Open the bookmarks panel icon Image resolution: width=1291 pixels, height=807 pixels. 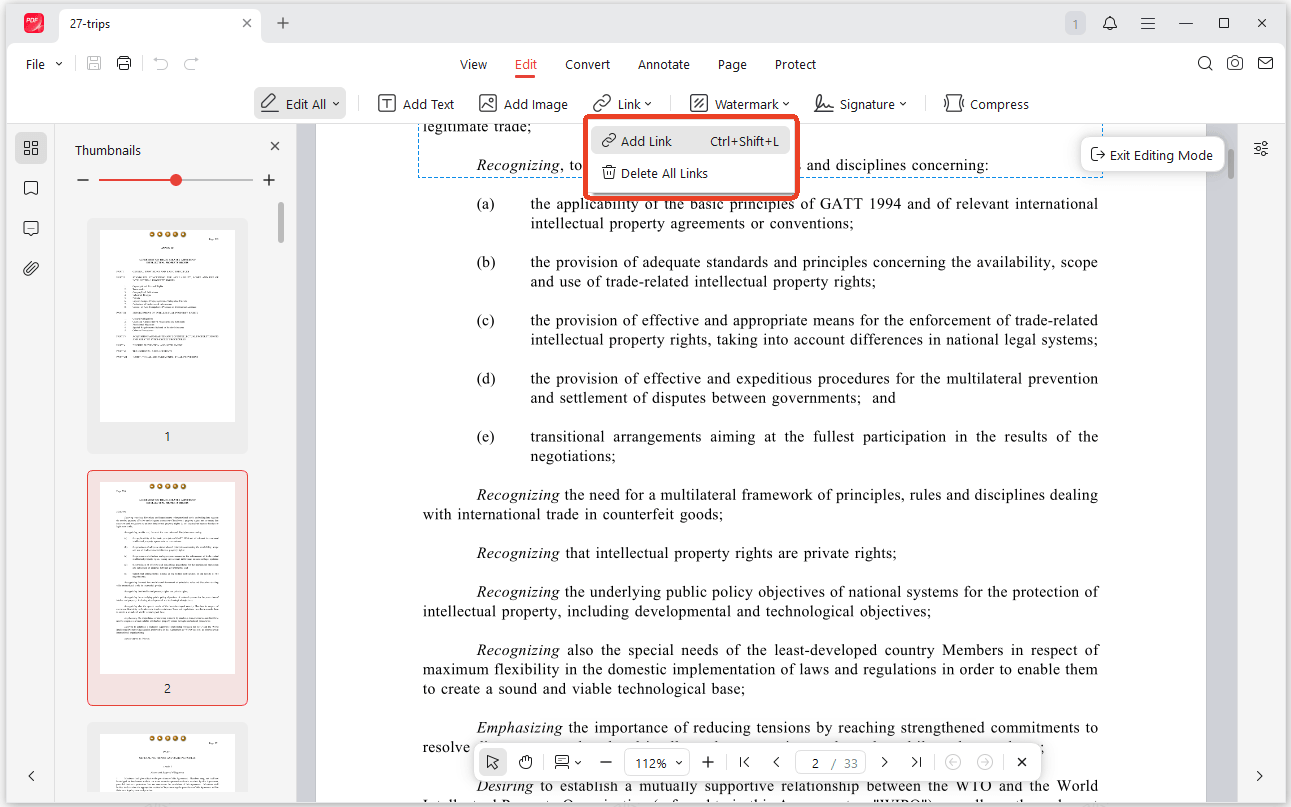31,188
